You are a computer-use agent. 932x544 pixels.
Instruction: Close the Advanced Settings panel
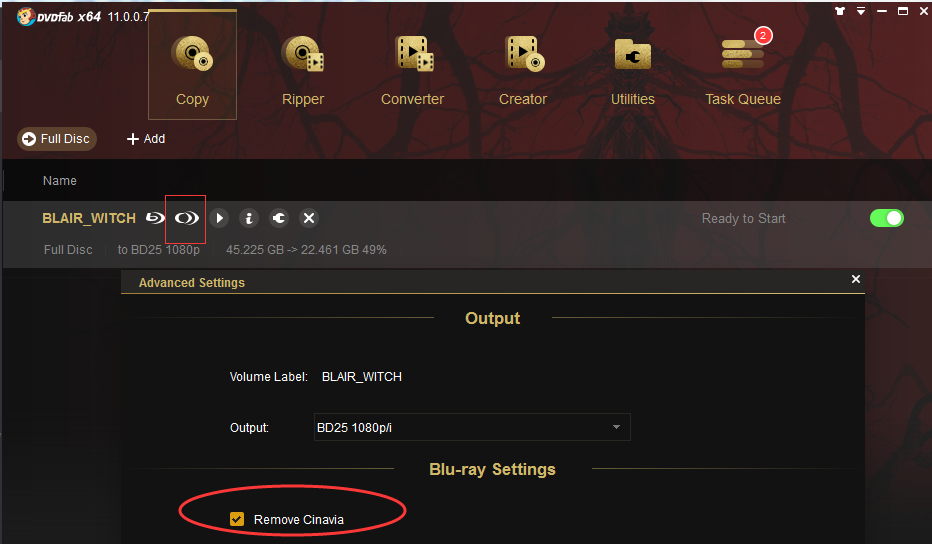point(856,279)
